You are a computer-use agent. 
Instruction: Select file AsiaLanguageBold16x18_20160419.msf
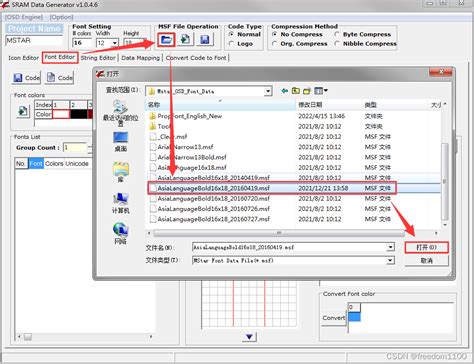pos(210,188)
